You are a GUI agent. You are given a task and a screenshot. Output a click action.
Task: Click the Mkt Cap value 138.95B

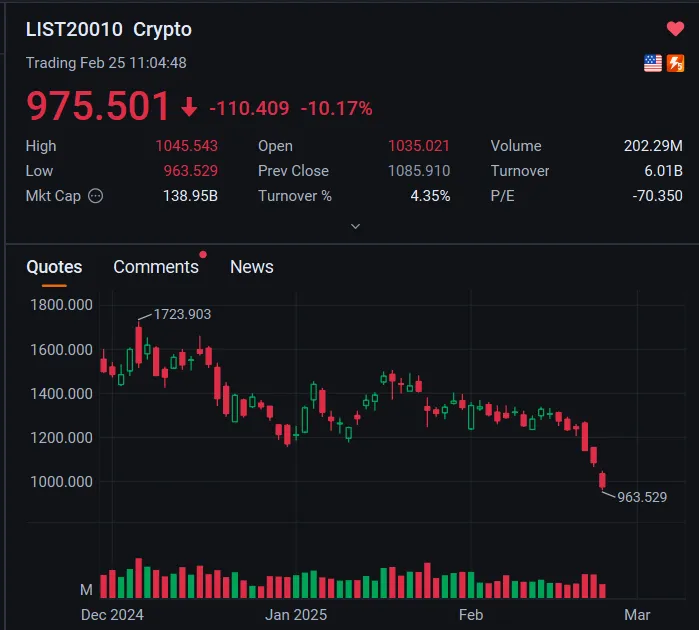coord(190,196)
